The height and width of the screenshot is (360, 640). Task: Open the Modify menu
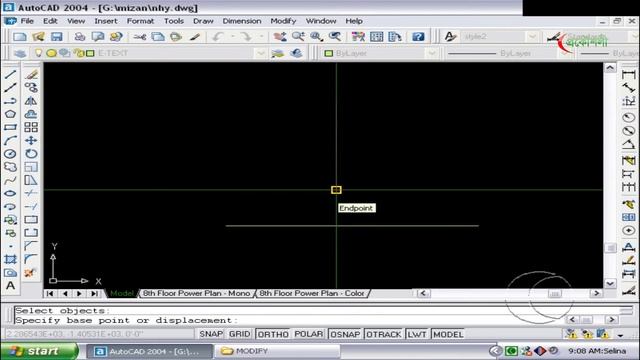pyautogui.click(x=283, y=21)
